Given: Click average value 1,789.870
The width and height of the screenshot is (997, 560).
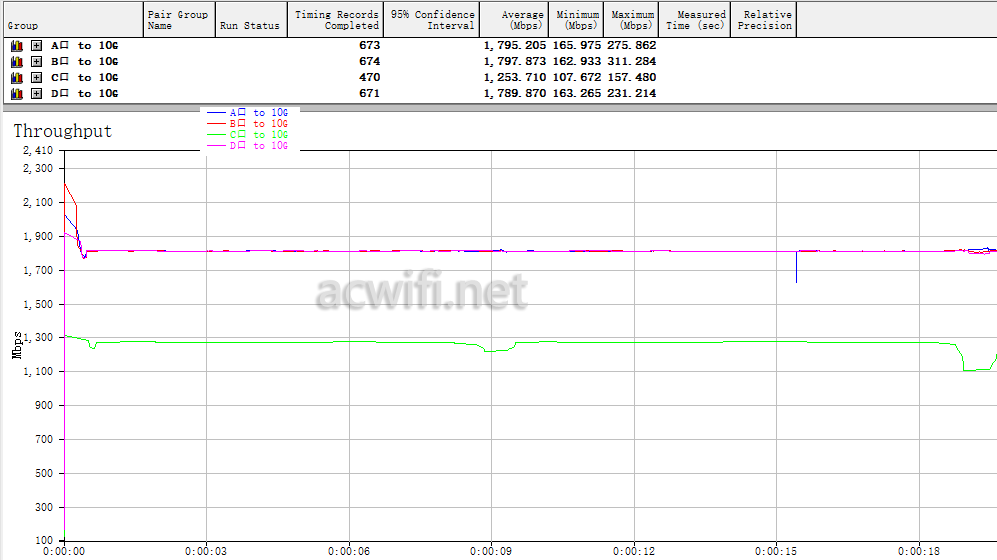Looking at the screenshot, I should (514, 93).
